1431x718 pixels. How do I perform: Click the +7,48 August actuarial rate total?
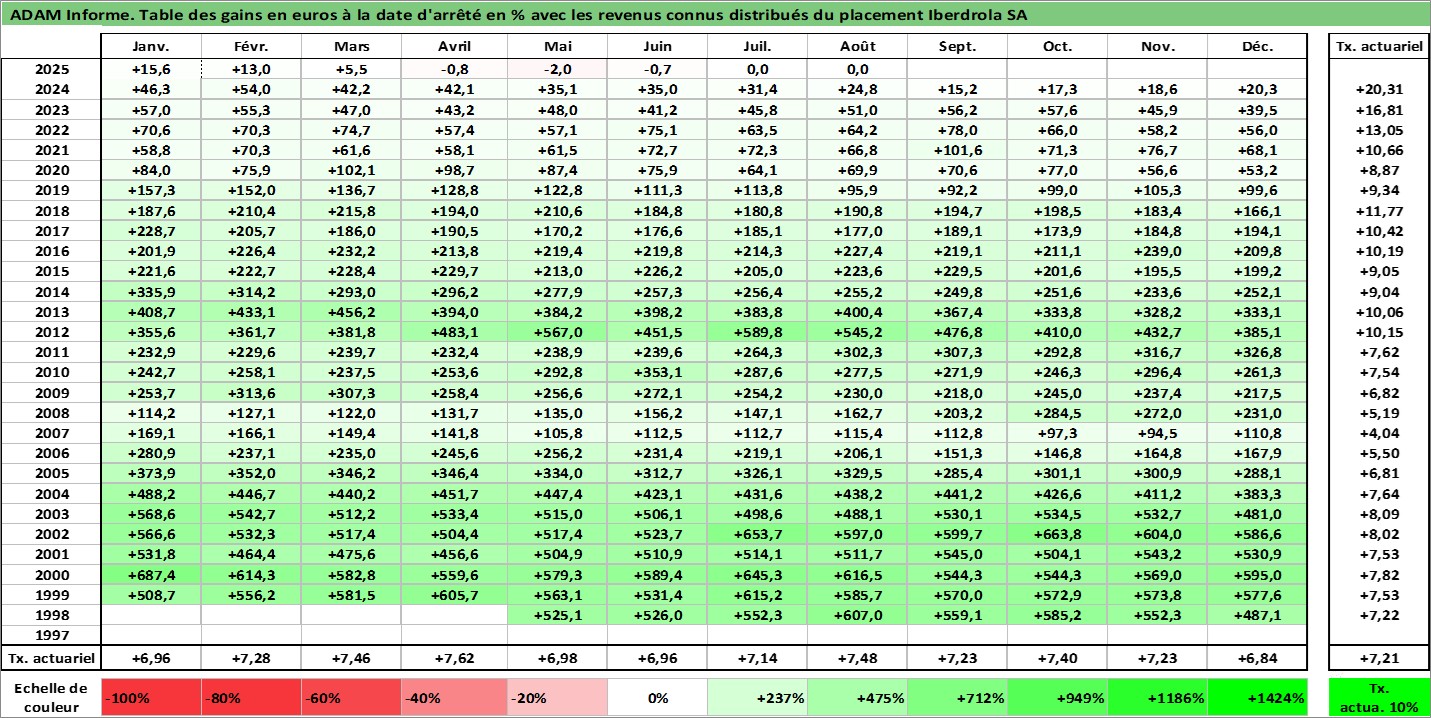click(858, 658)
